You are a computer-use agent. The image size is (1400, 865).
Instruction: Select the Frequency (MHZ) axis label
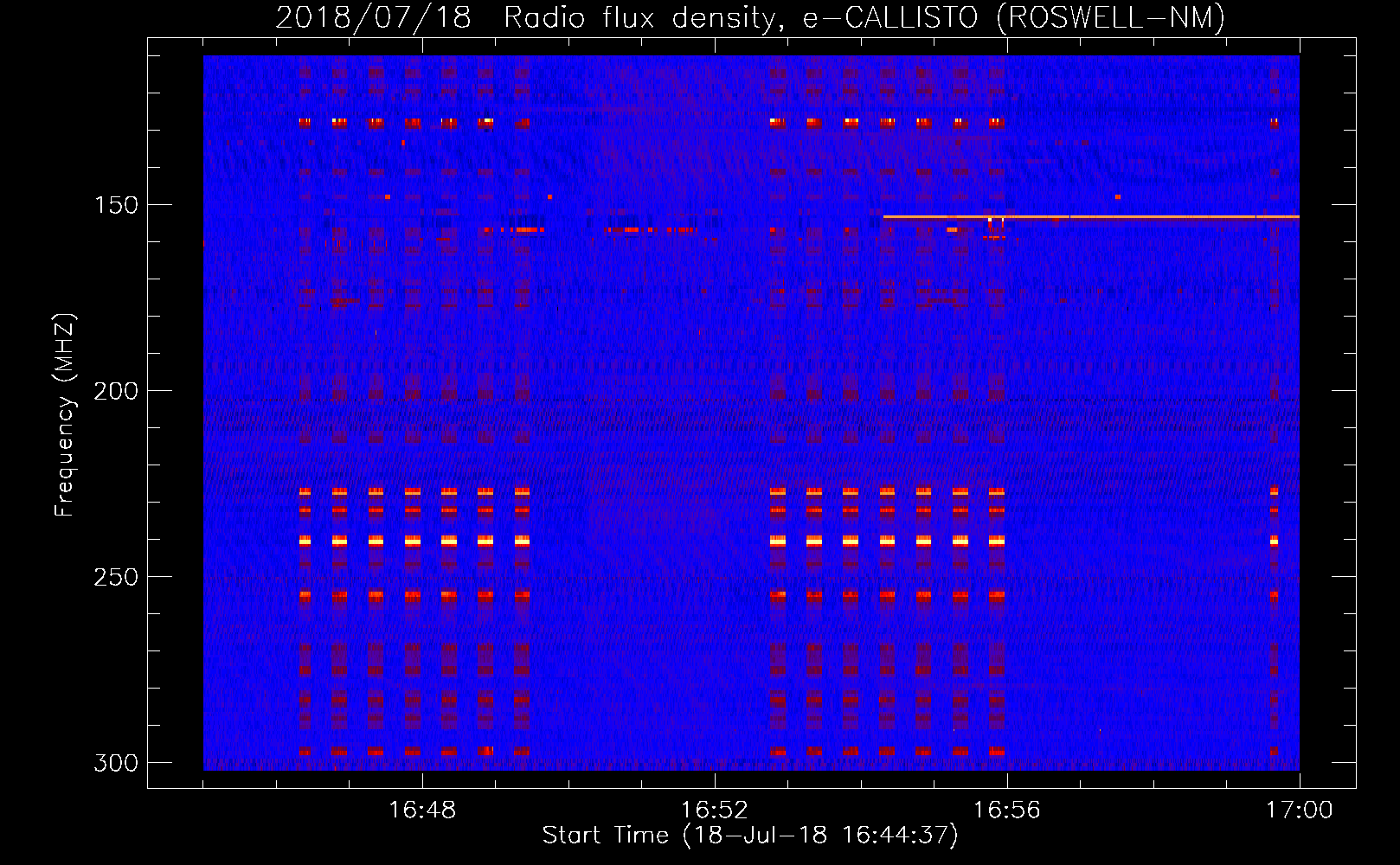(x=65, y=414)
